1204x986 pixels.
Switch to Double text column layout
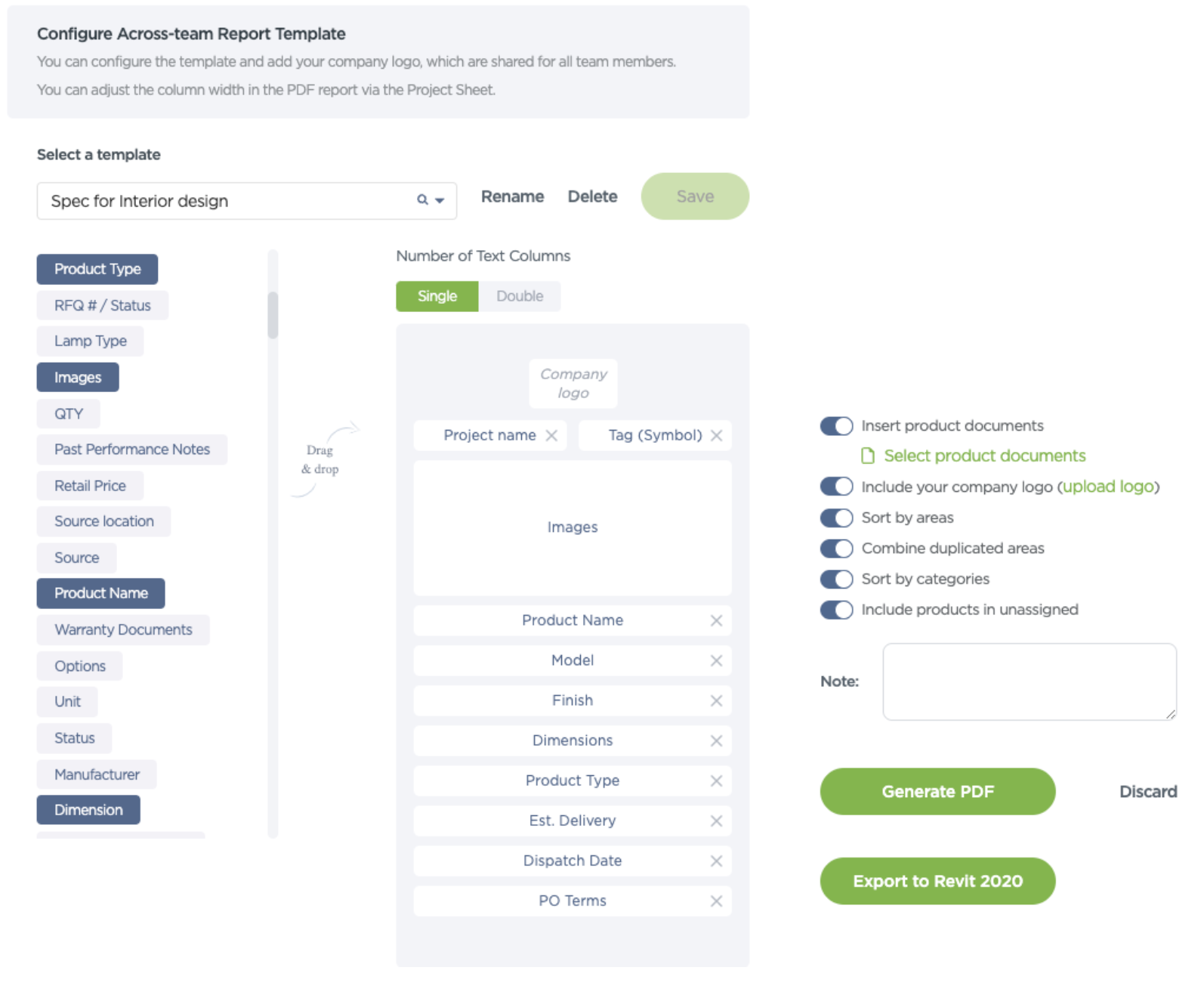click(x=520, y=296)
